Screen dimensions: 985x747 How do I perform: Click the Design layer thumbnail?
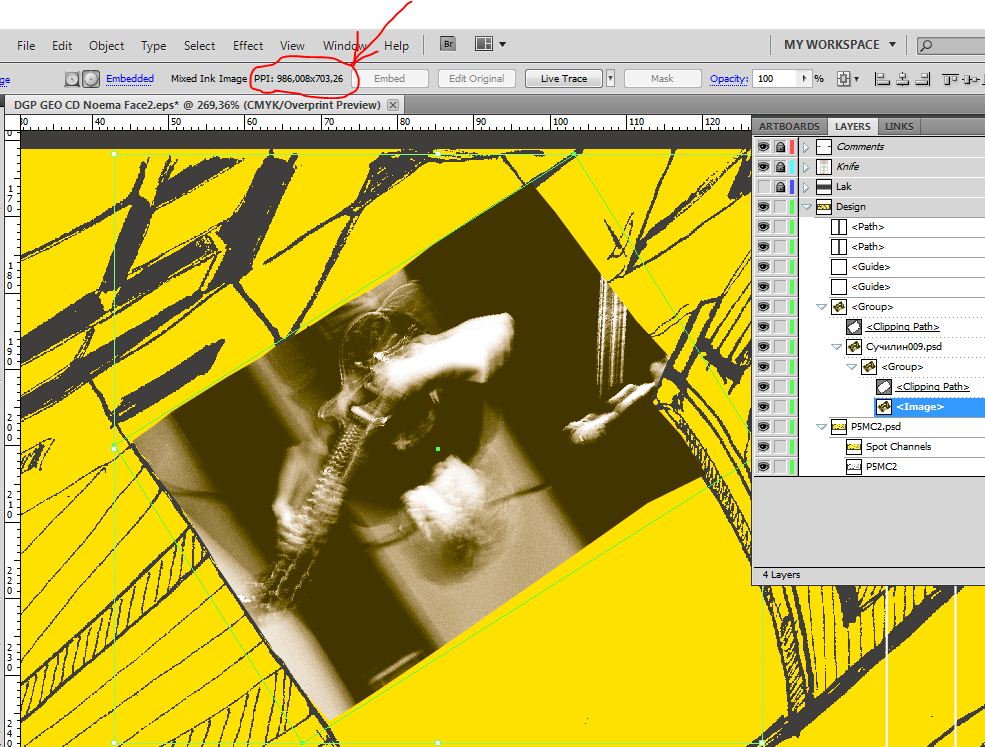coord(824,207)
